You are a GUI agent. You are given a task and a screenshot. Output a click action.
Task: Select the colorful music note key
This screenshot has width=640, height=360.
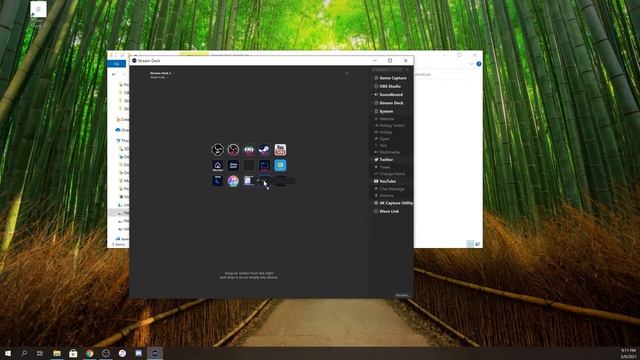[x=233, y=181]
